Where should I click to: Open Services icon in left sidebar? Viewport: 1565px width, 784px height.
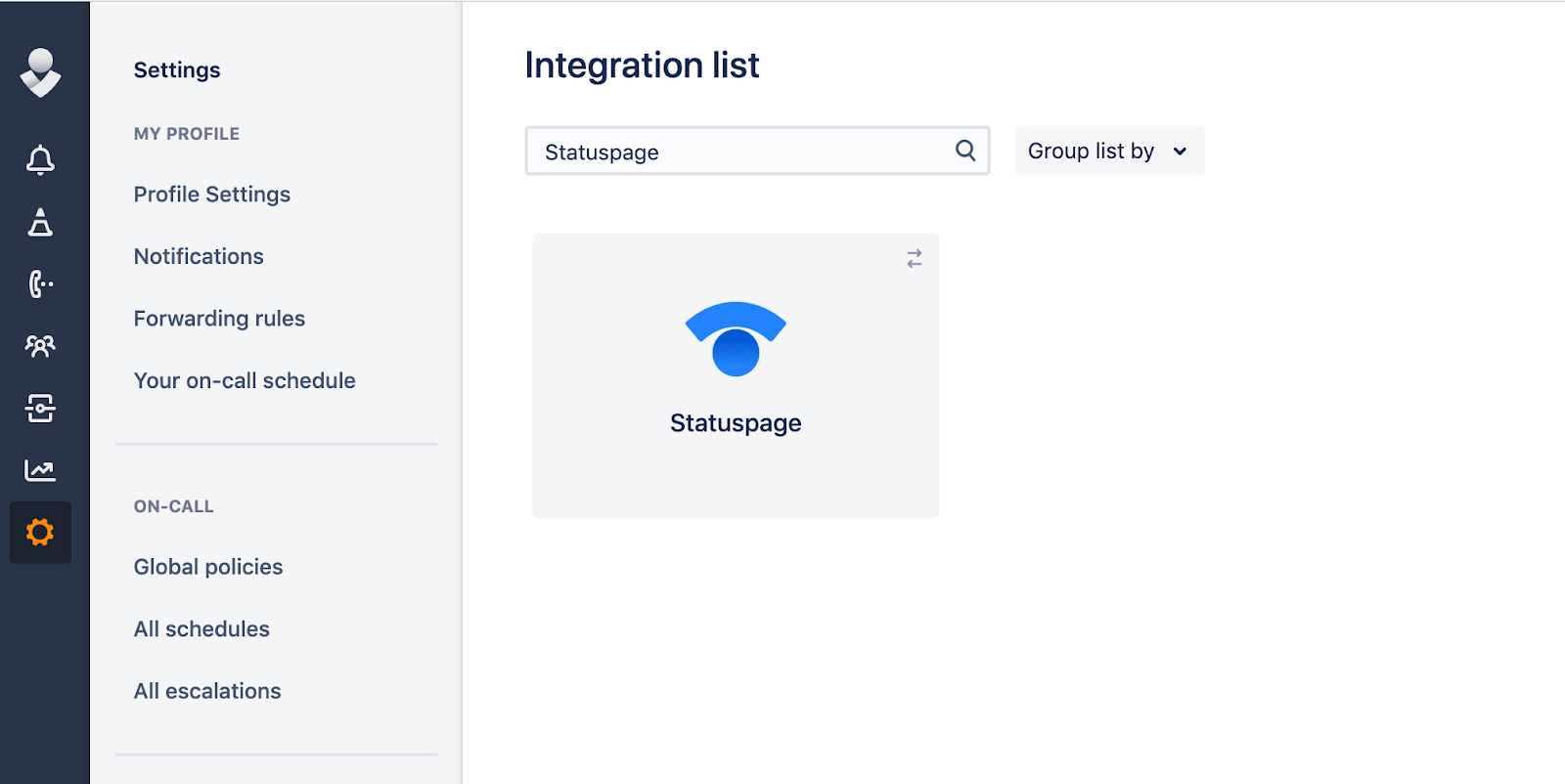[40, 408]
